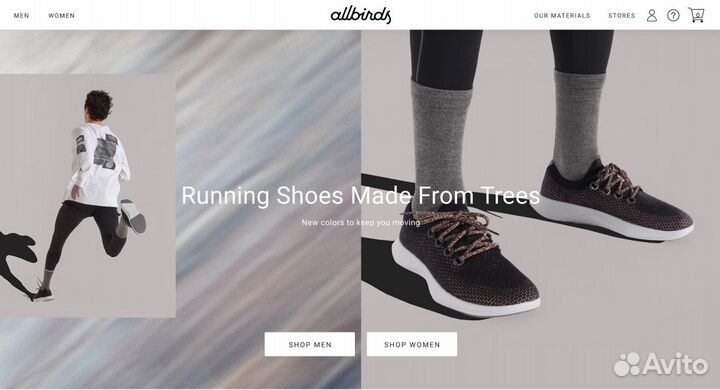This screenshot has height=390, width=720.
Task: Go to OUR MATERIALS page
Action: (x=562, y=16)
